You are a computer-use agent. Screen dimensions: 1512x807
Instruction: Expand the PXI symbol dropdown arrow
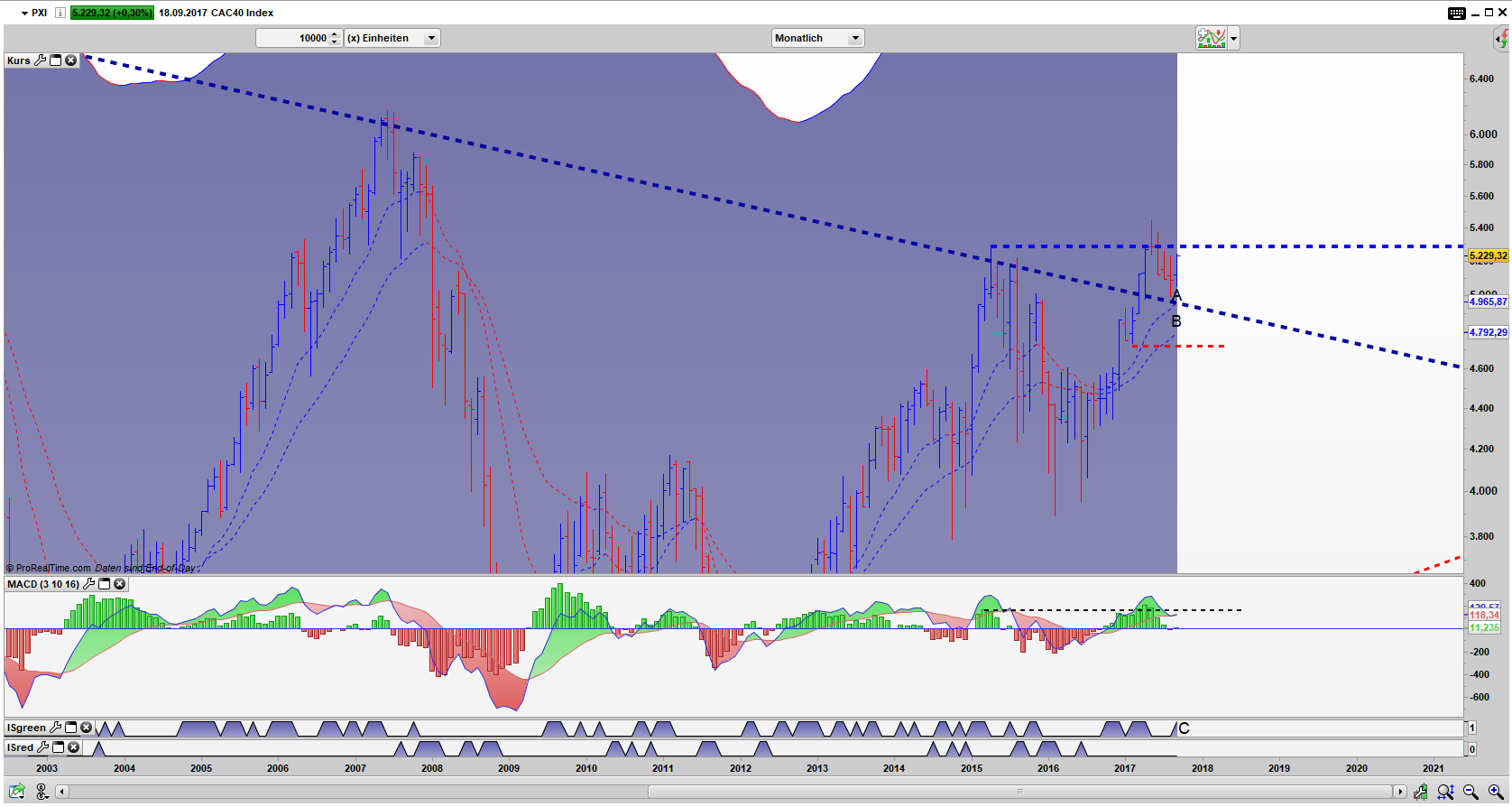[x=24, y=13]
